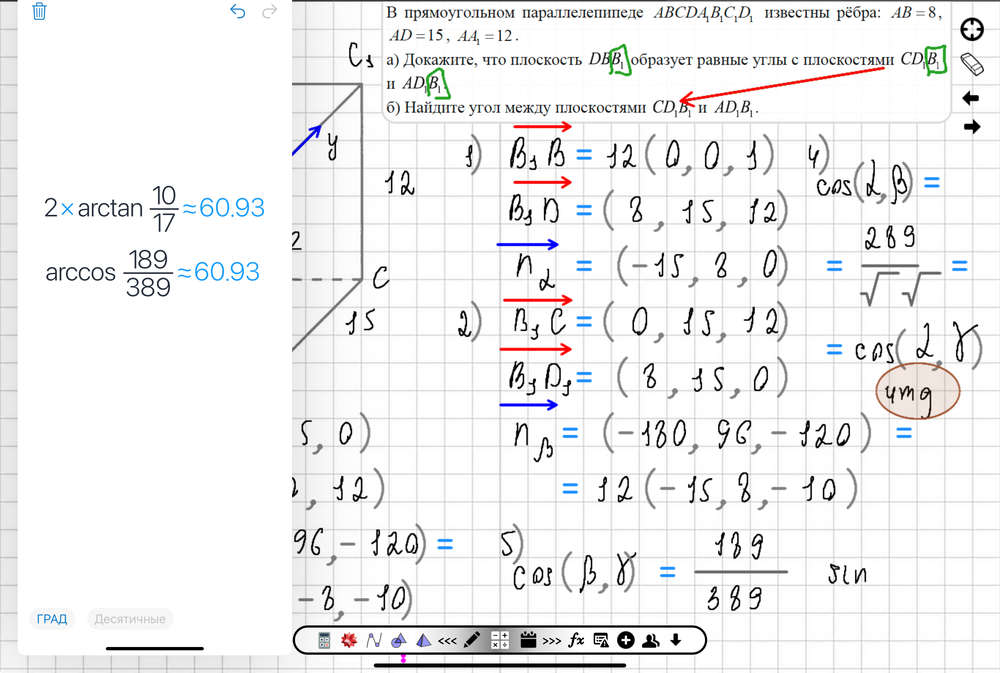Image resolution: width=1000 pixels, height=673 pixels.
Task: Expand toolbar with >>> arrows
Action: [x=551, y=640]
